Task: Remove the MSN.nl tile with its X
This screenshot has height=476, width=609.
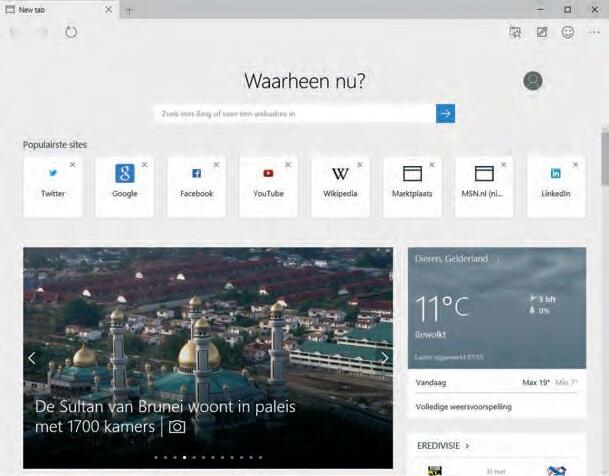Action: (x=504, y=165)
